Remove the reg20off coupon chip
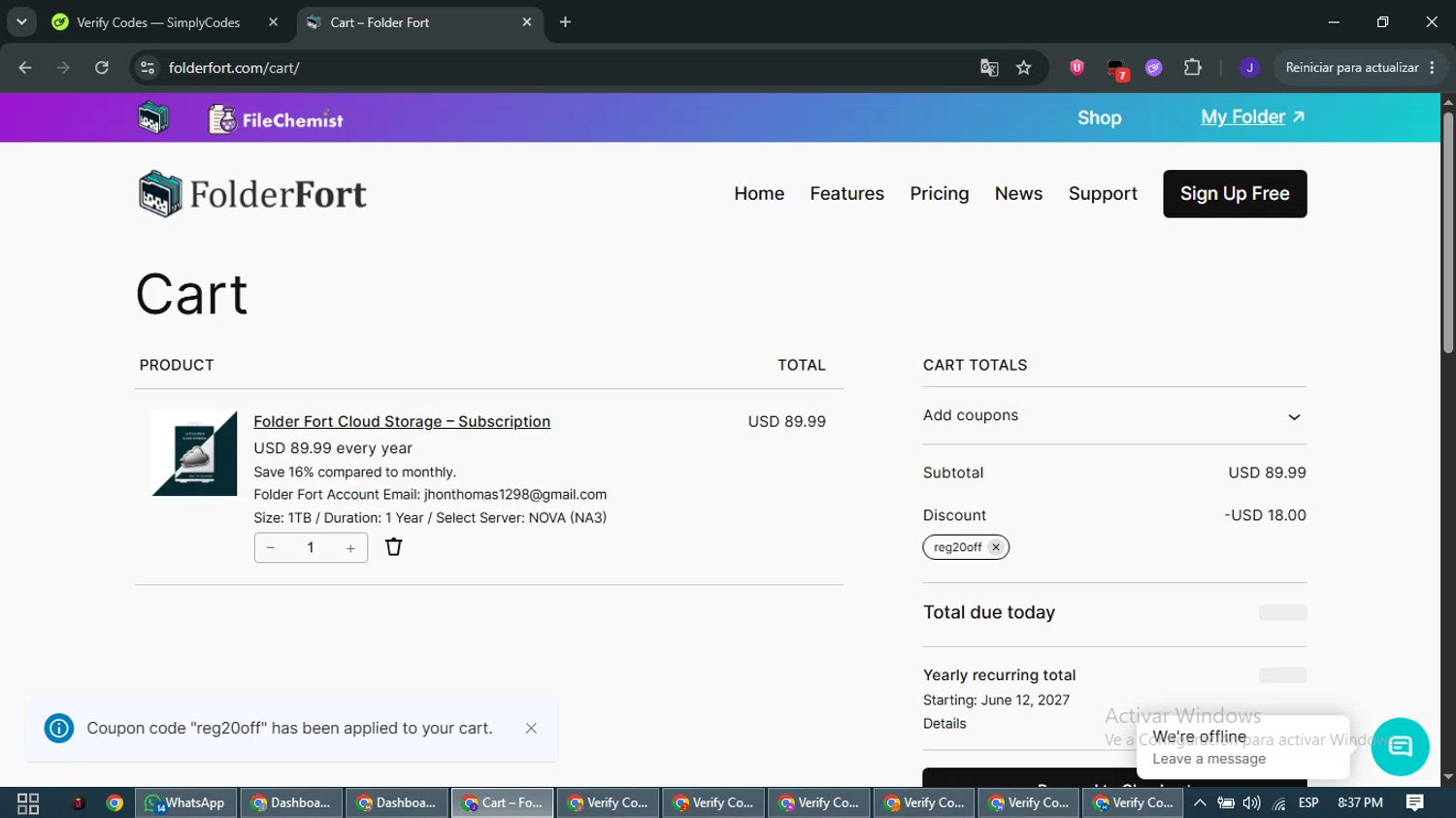The width and height of the screenshot is (1456, 818). (x=996, y=547)
